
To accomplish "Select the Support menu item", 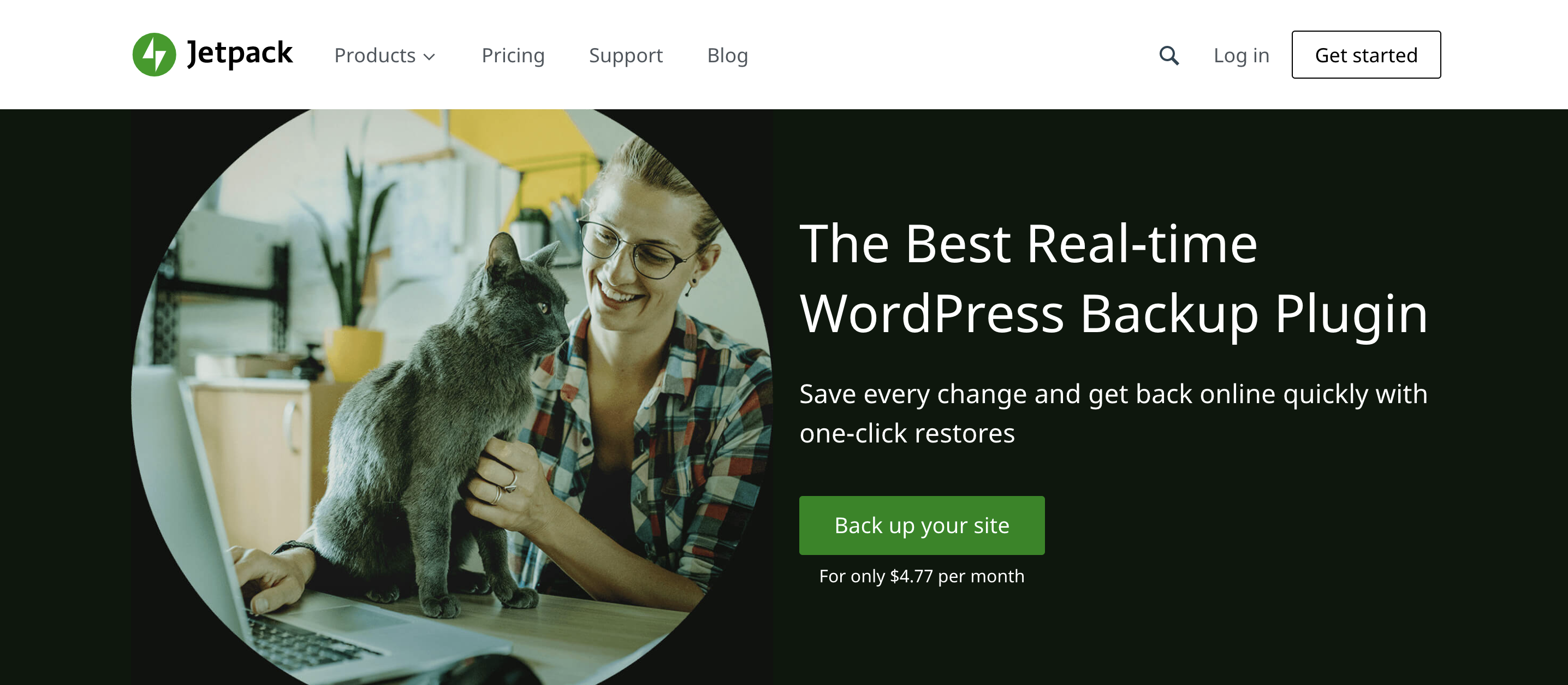I will click(x=626, y=55).
